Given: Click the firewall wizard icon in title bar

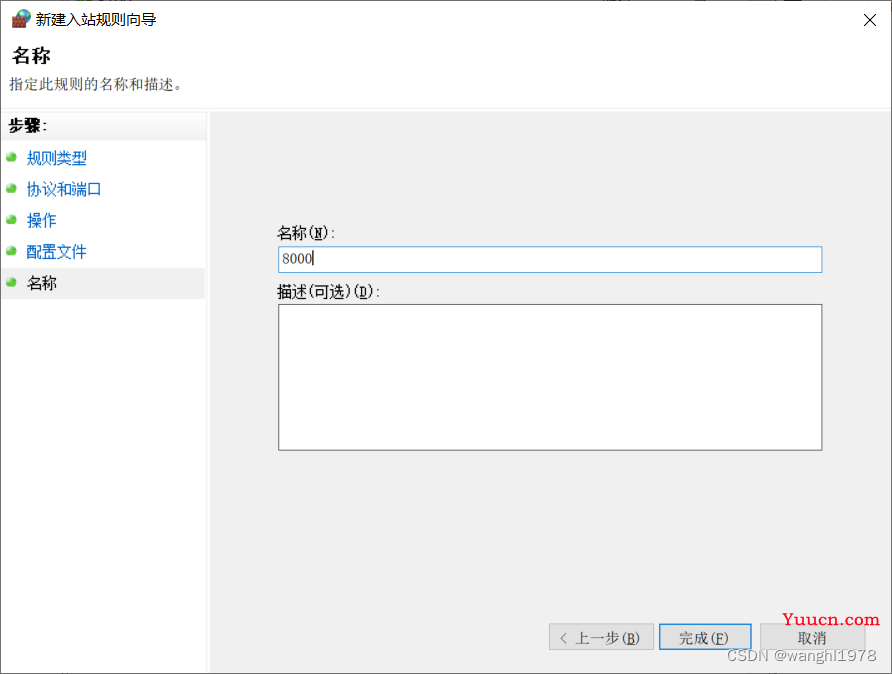Looking at the screenshot, I should pos(20,19).
